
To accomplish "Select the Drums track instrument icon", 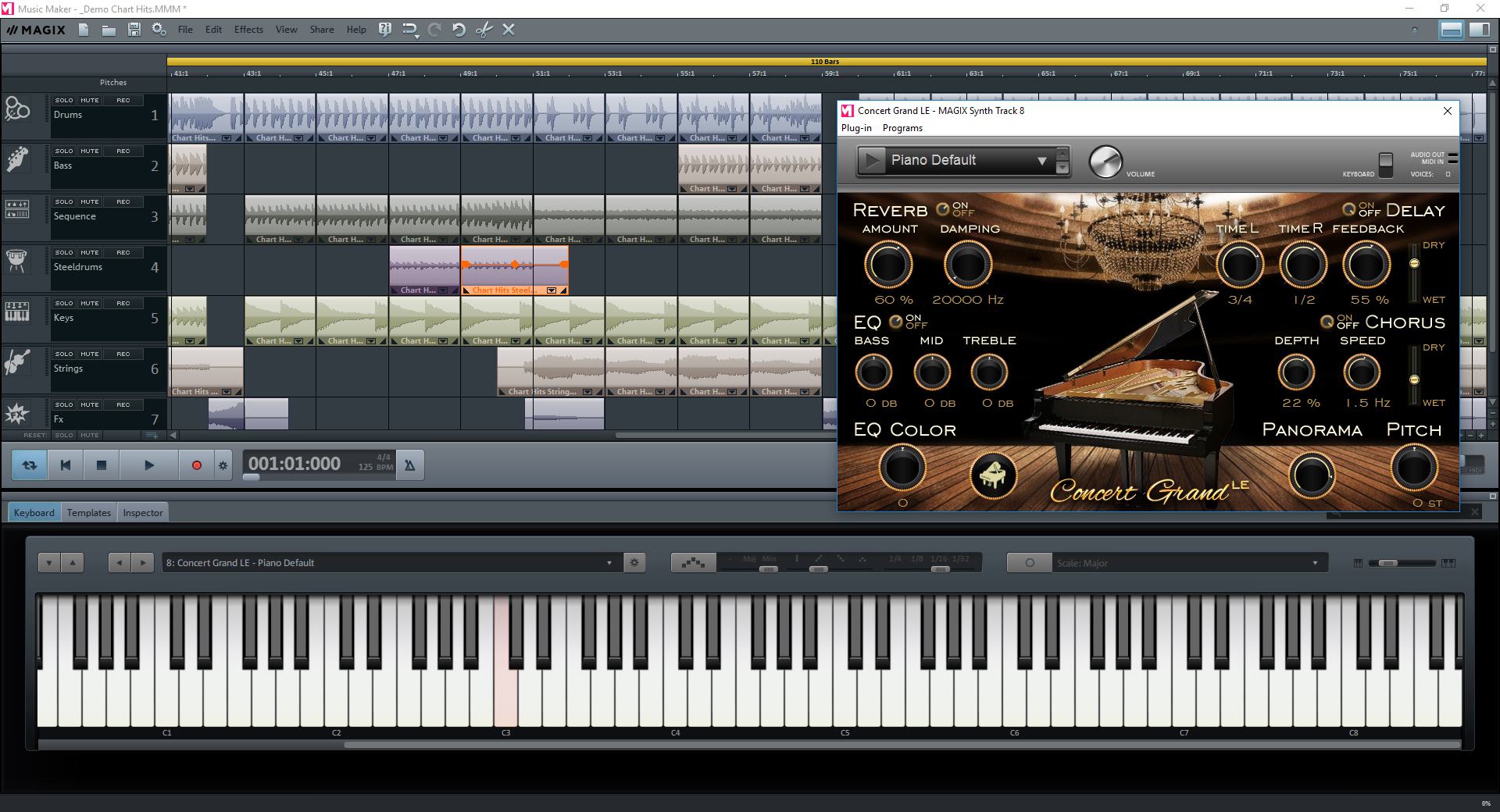I will pos(19,109).
